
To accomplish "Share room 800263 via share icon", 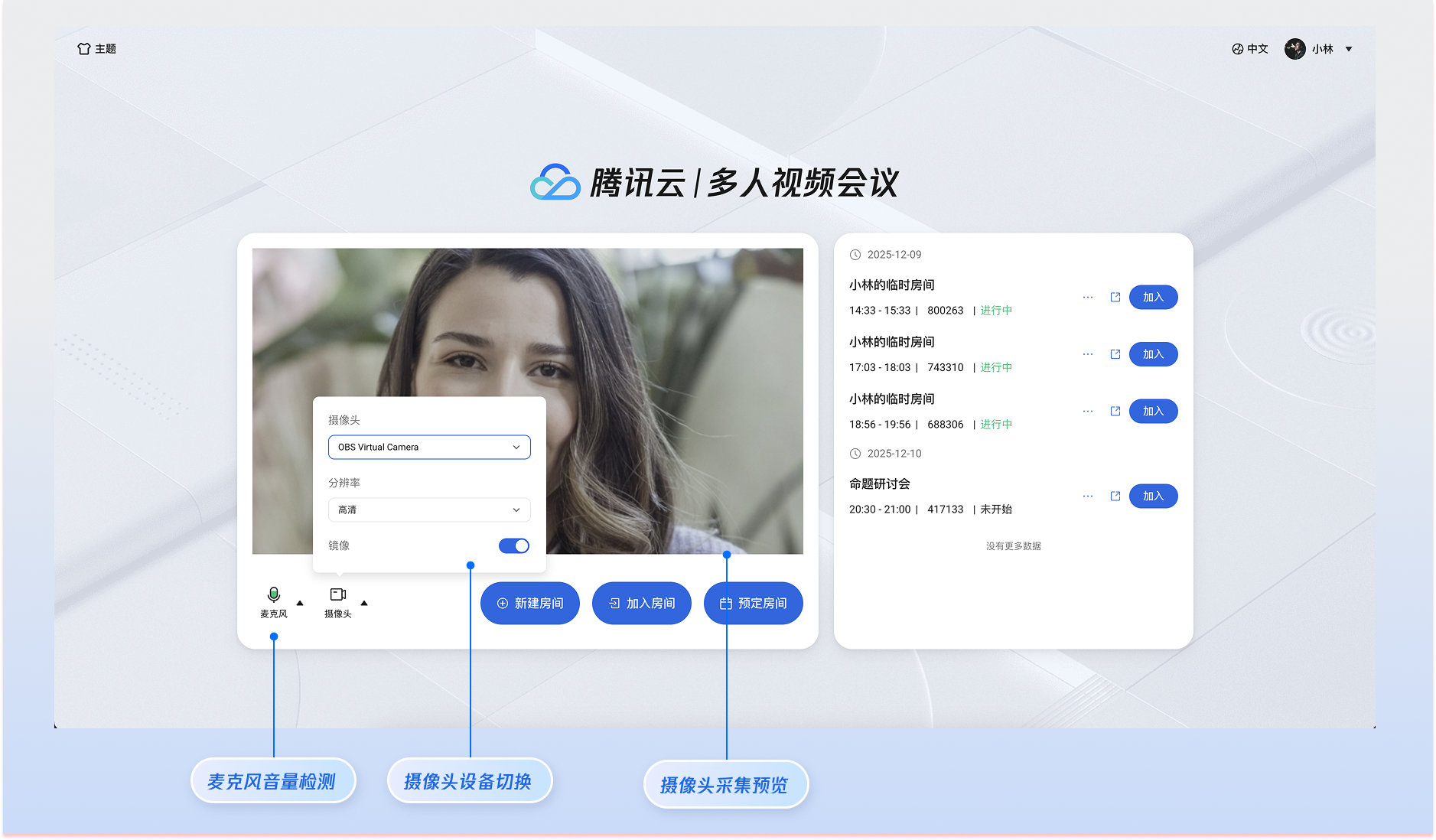I will [1115, 298].
